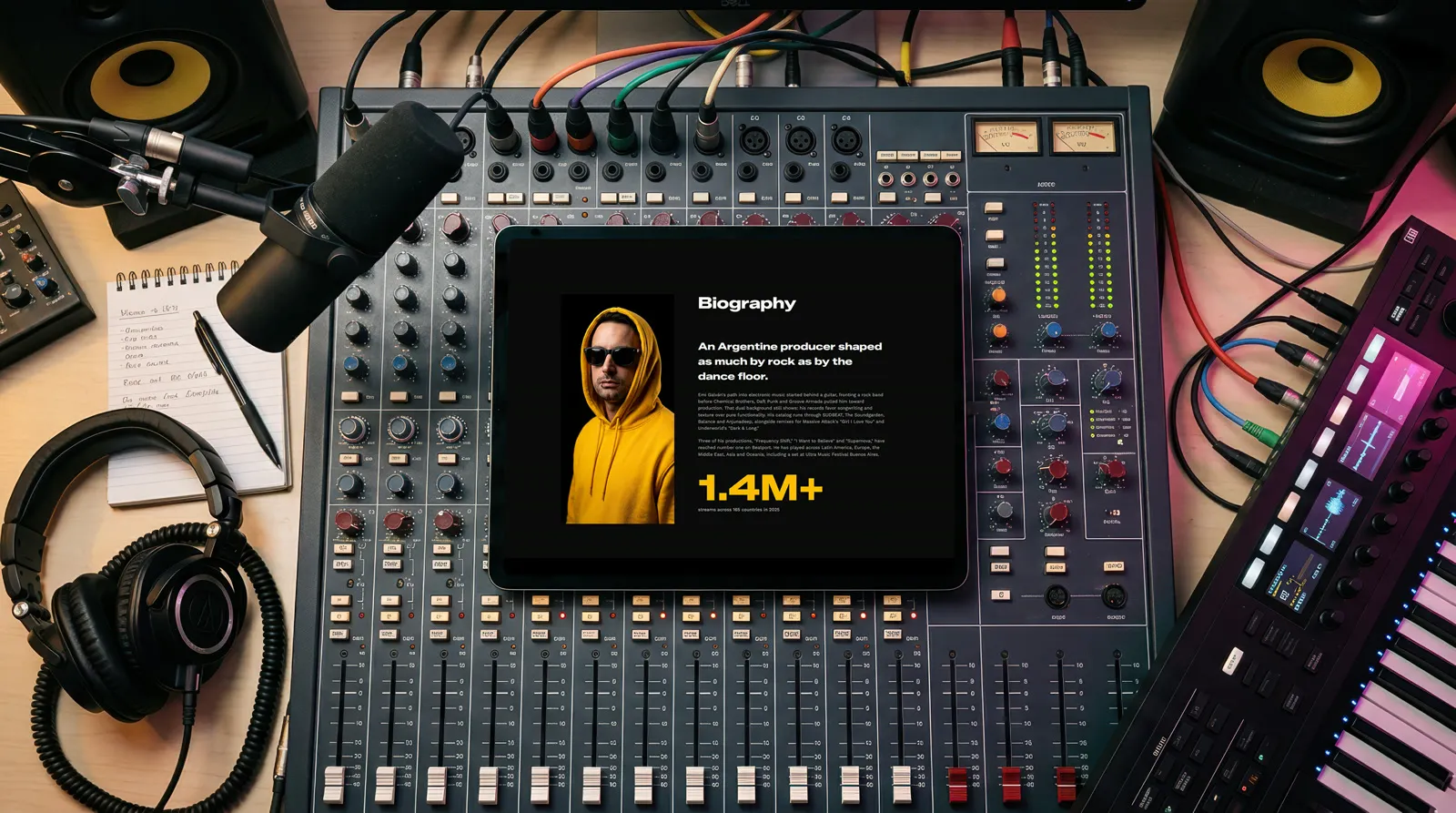Click the right analog VU meter

1083,137
